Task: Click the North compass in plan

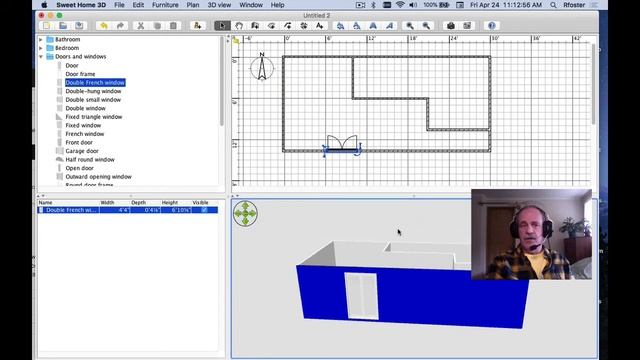Action: pyautogui.click(x=262, y=67)
